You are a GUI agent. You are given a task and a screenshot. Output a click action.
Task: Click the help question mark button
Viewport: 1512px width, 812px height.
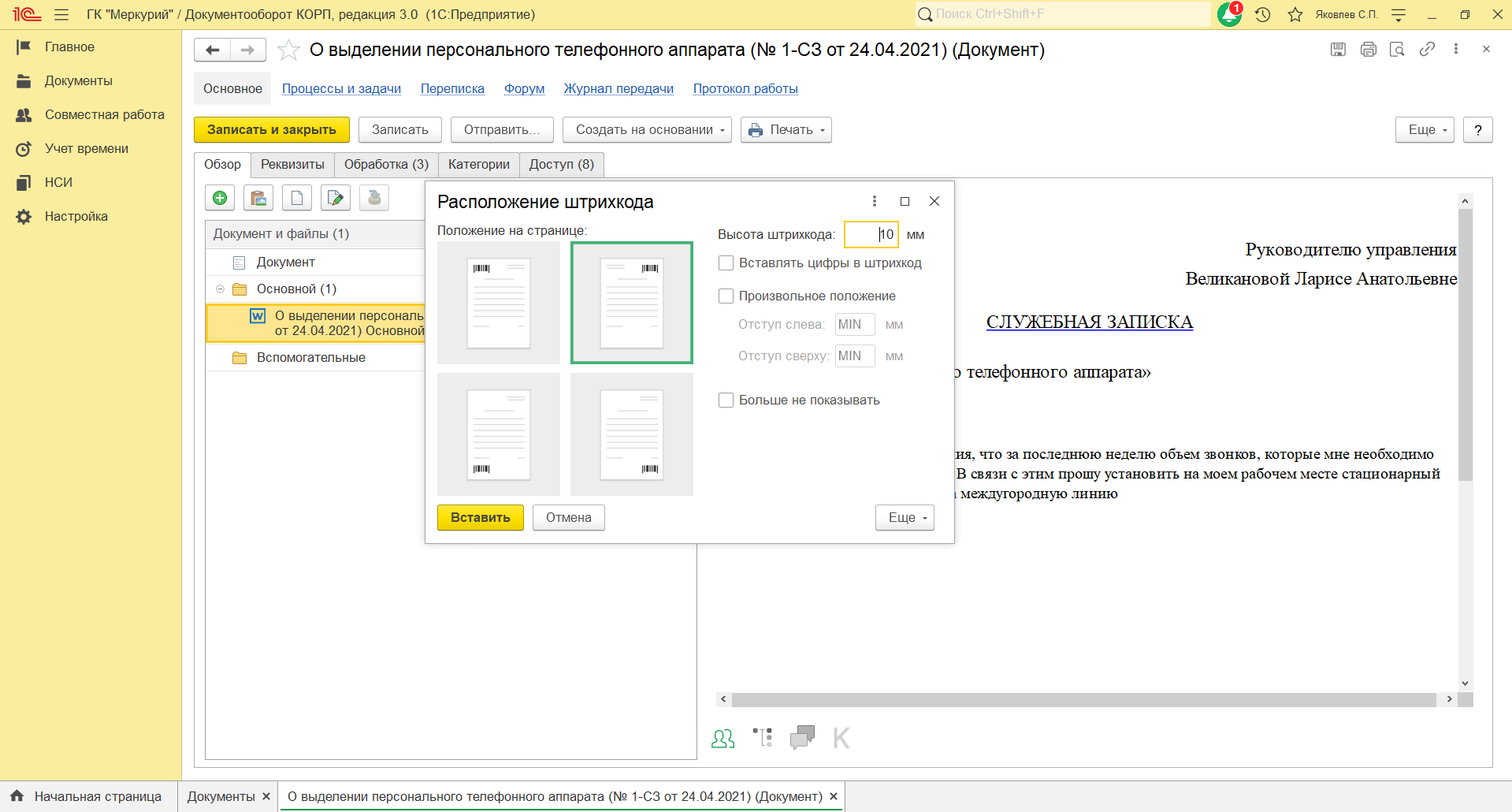click(1478, 129)
